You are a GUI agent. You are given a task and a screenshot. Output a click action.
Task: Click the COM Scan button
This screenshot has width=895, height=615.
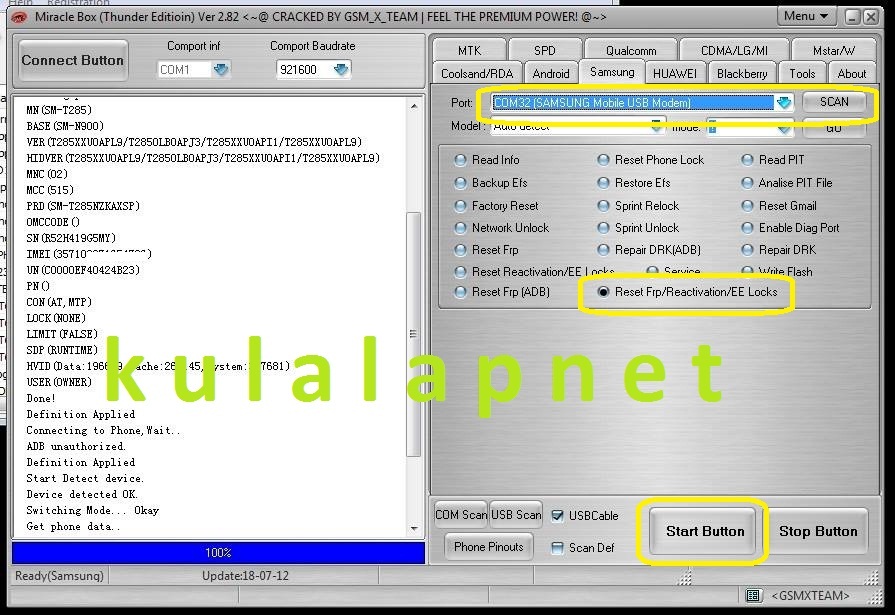(x=461, y=515)
